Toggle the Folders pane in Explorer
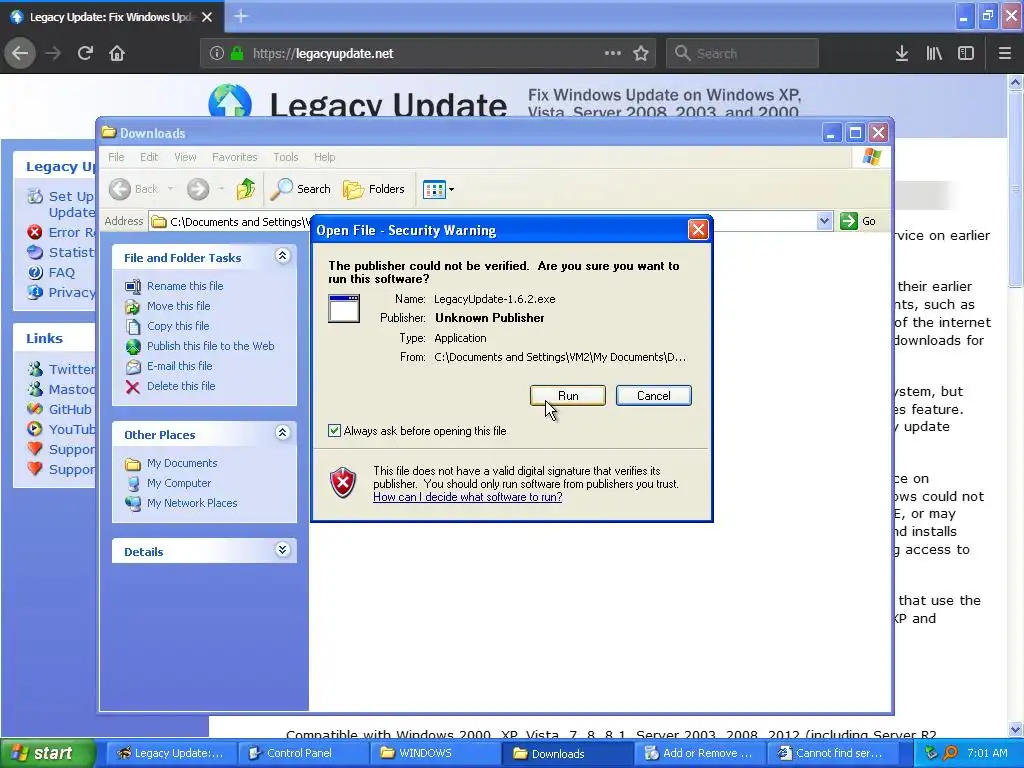The width and height of the screenshot is (1024, 768). click(374, 189)
